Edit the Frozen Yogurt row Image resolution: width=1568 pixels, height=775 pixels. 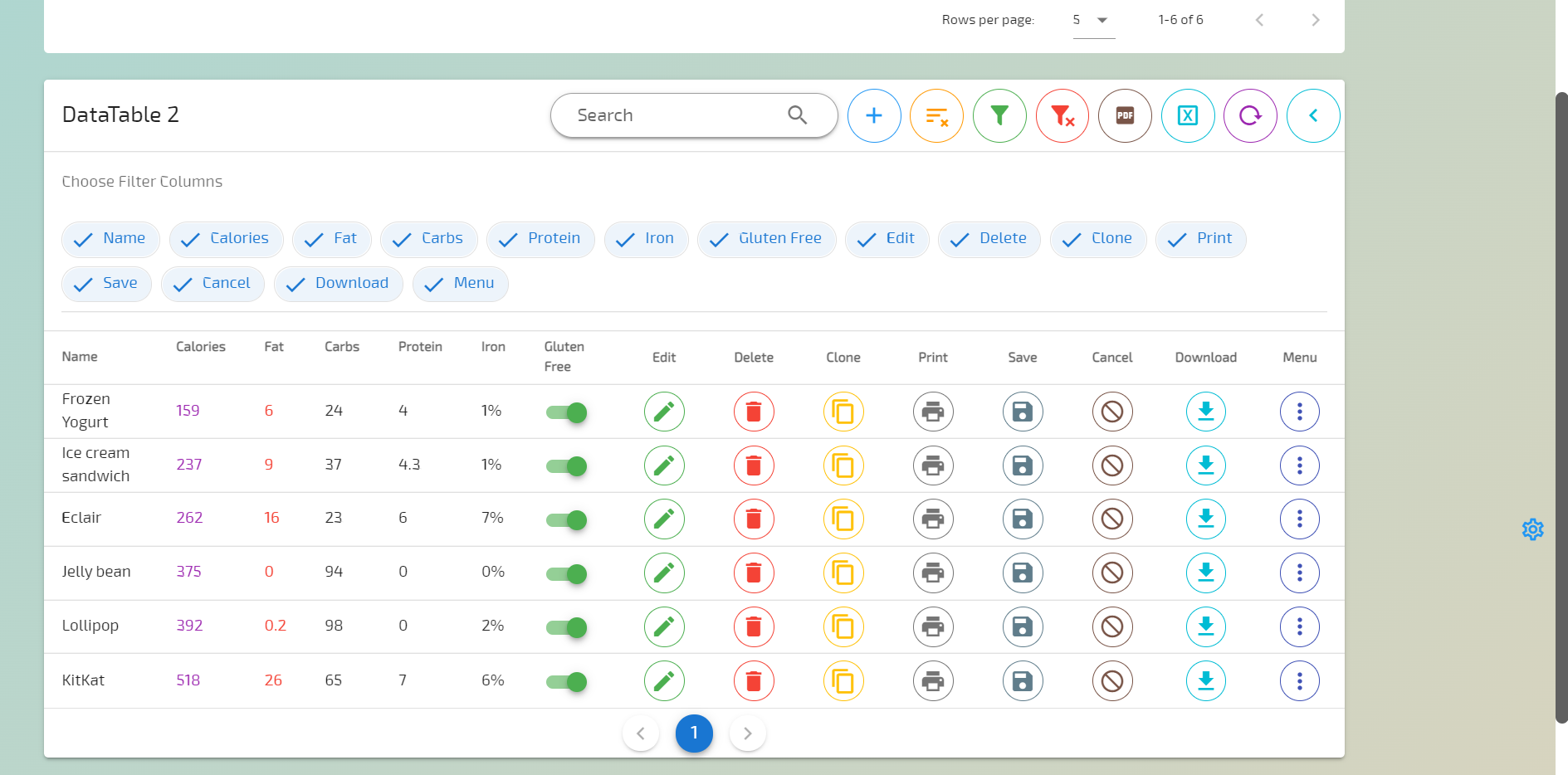click(664, 412)
